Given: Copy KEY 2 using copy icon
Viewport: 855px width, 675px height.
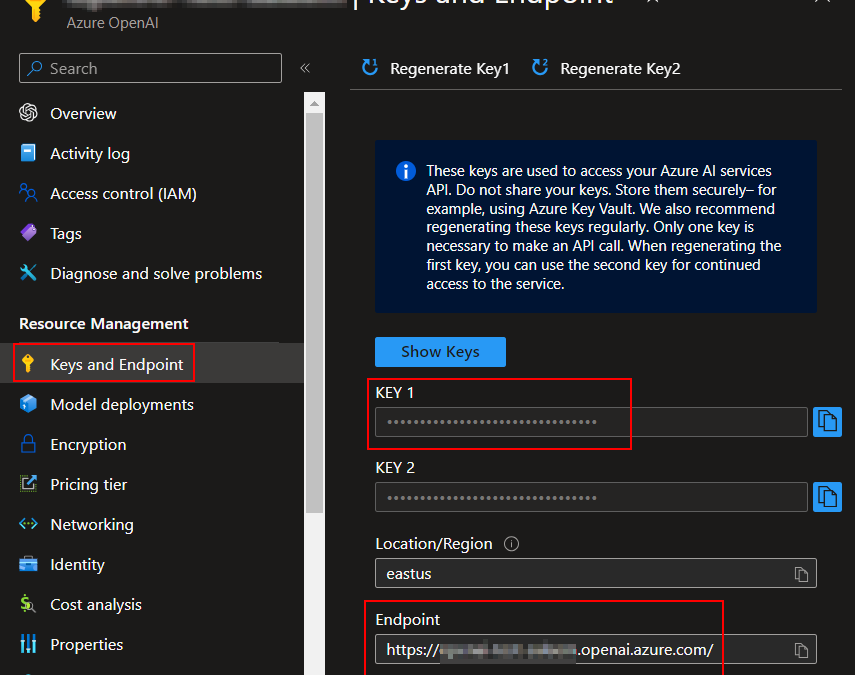Looking at the screenshot, I should [827, 497].
